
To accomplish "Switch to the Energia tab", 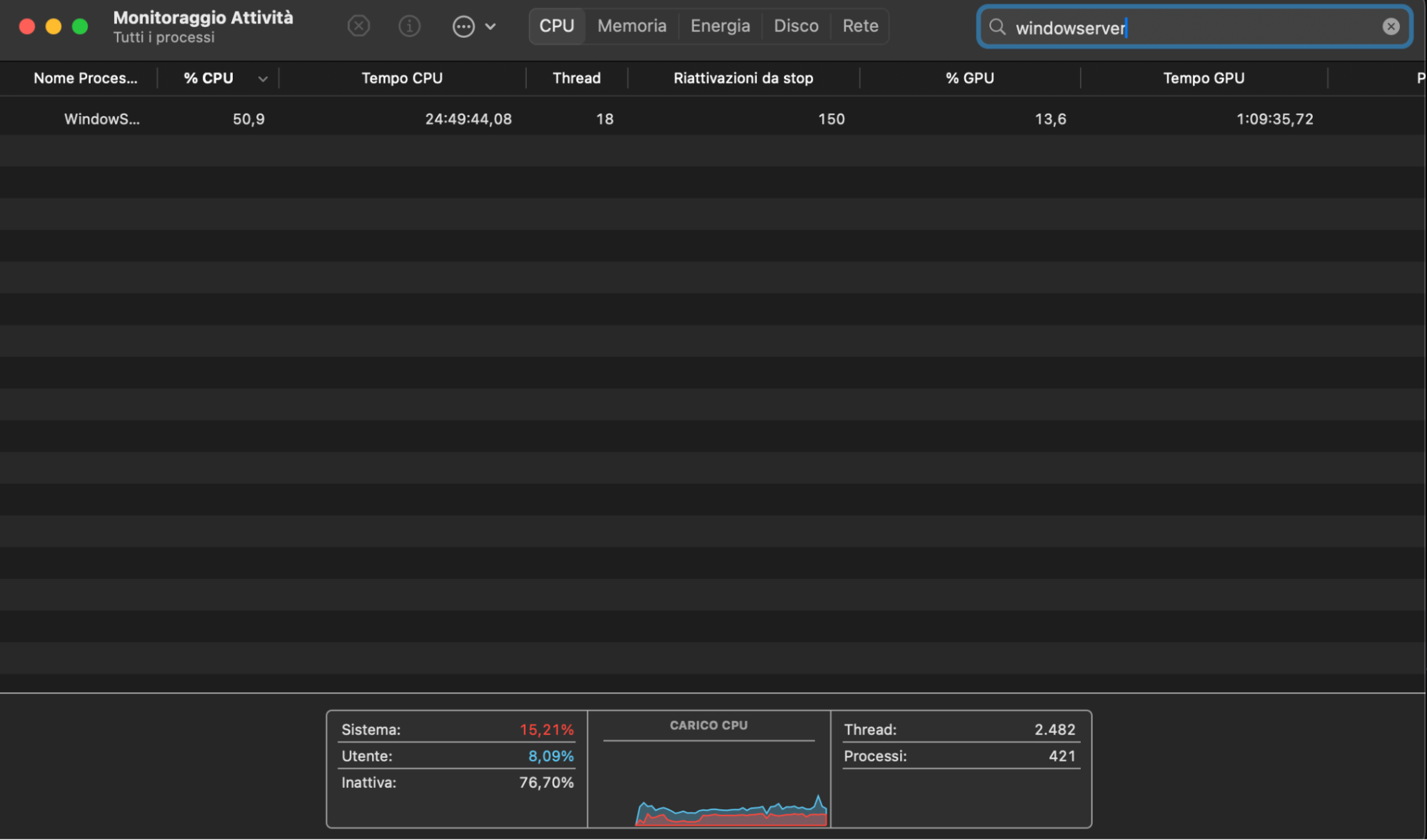I will [720, 26].
